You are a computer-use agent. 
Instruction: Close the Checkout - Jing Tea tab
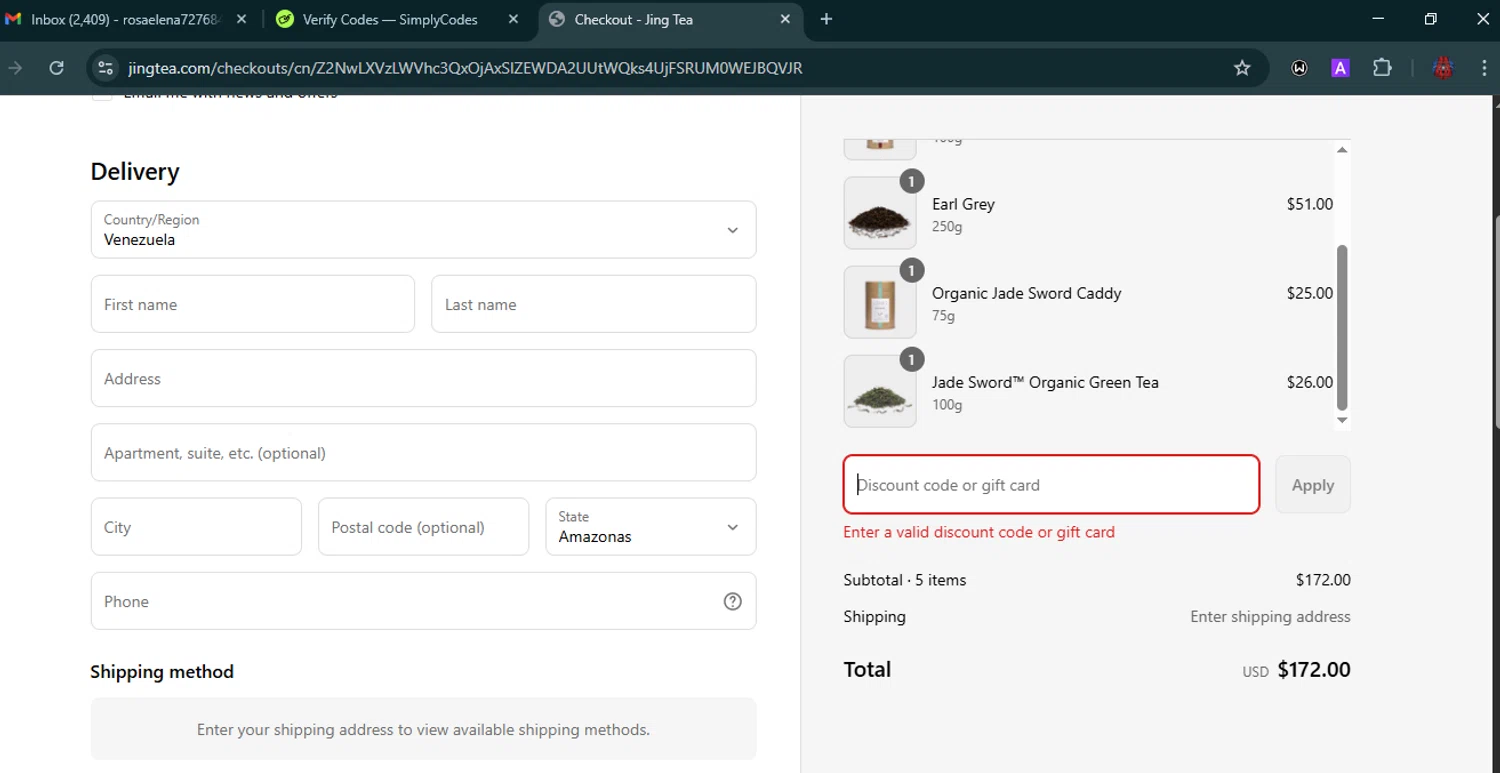[x=785, y=19]
